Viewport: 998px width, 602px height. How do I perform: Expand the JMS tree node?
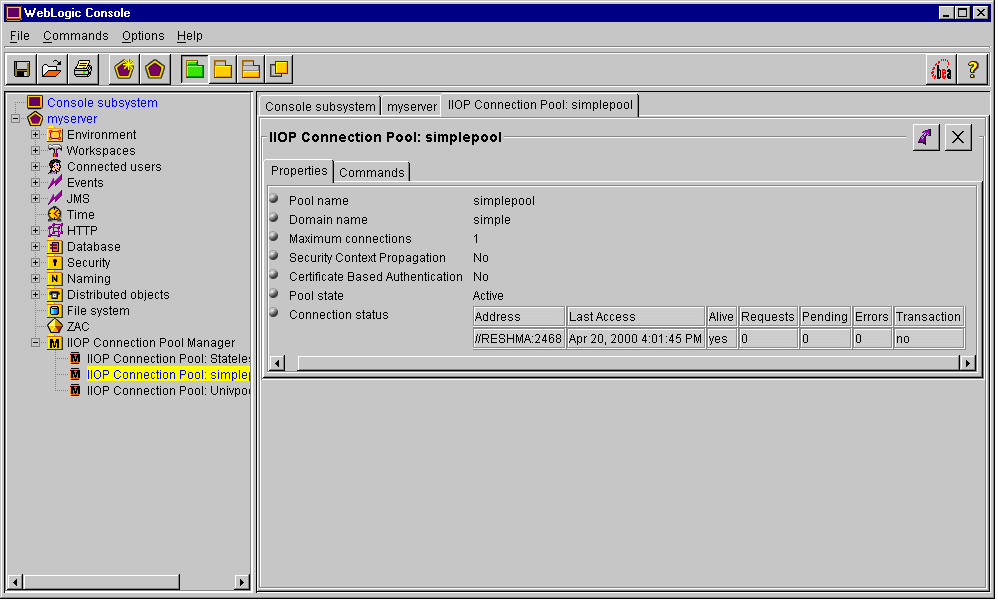[36, 199]
